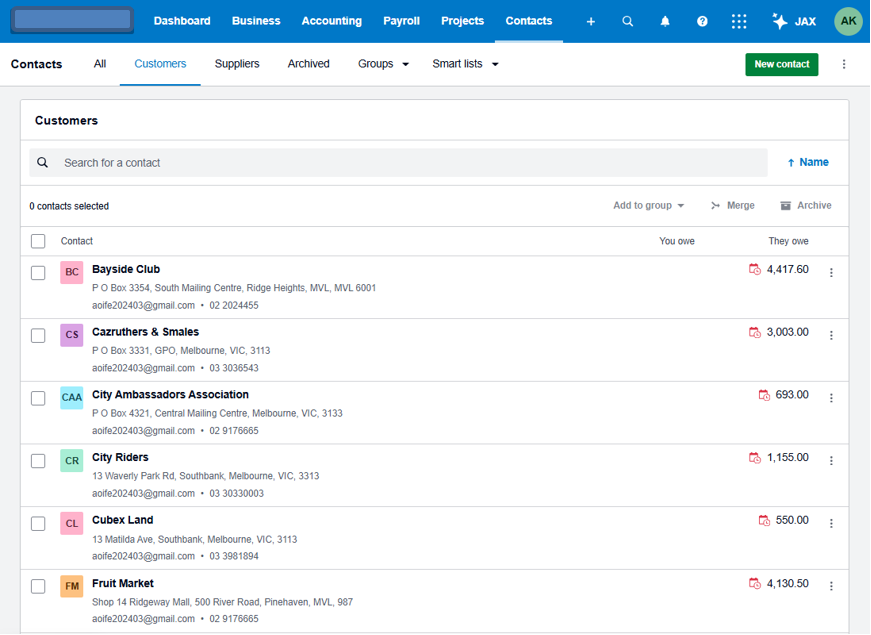Click the You owe column header

click(677, 241)
